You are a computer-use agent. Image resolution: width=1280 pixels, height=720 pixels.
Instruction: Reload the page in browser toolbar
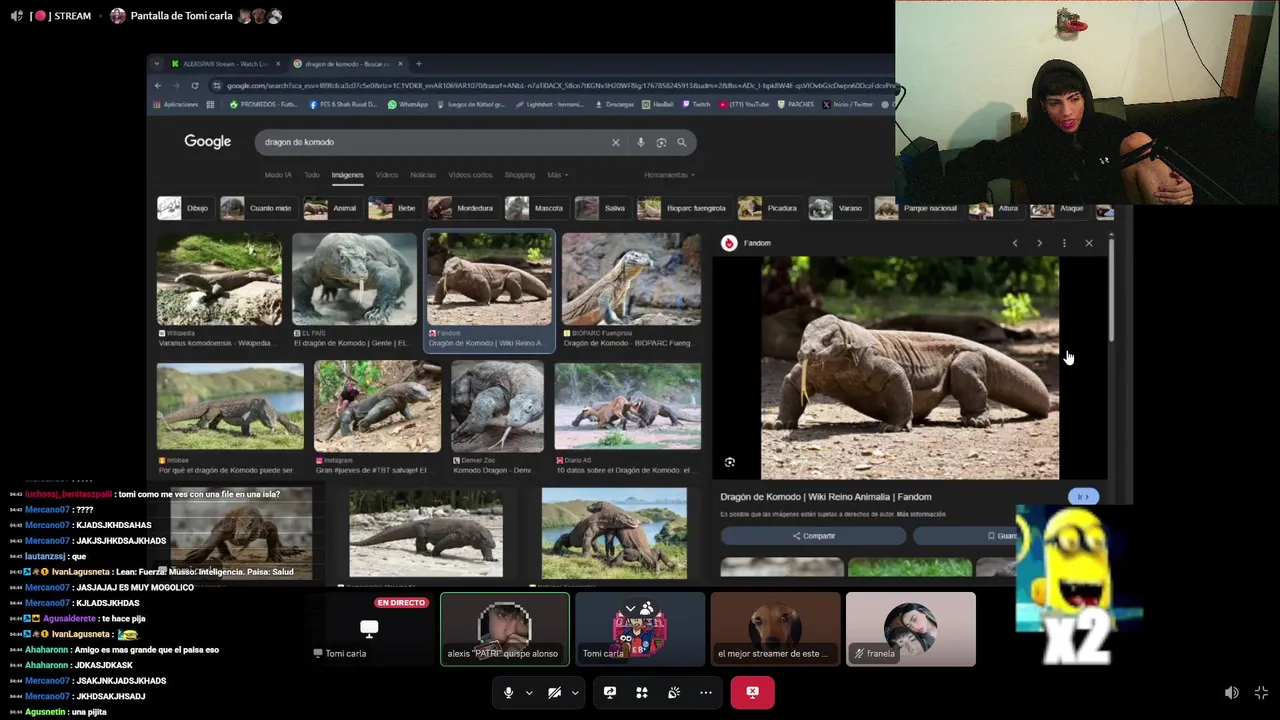[194, 86]
